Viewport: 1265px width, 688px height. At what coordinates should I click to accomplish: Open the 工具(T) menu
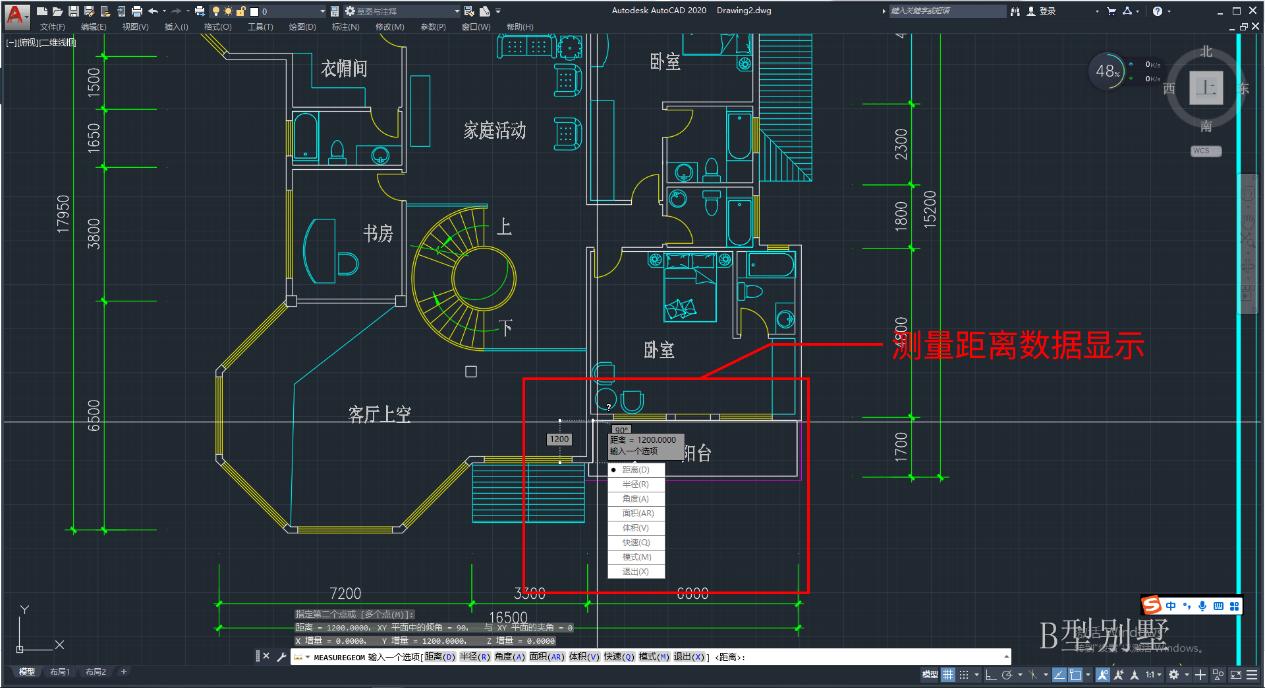click(x=259, y=25)
